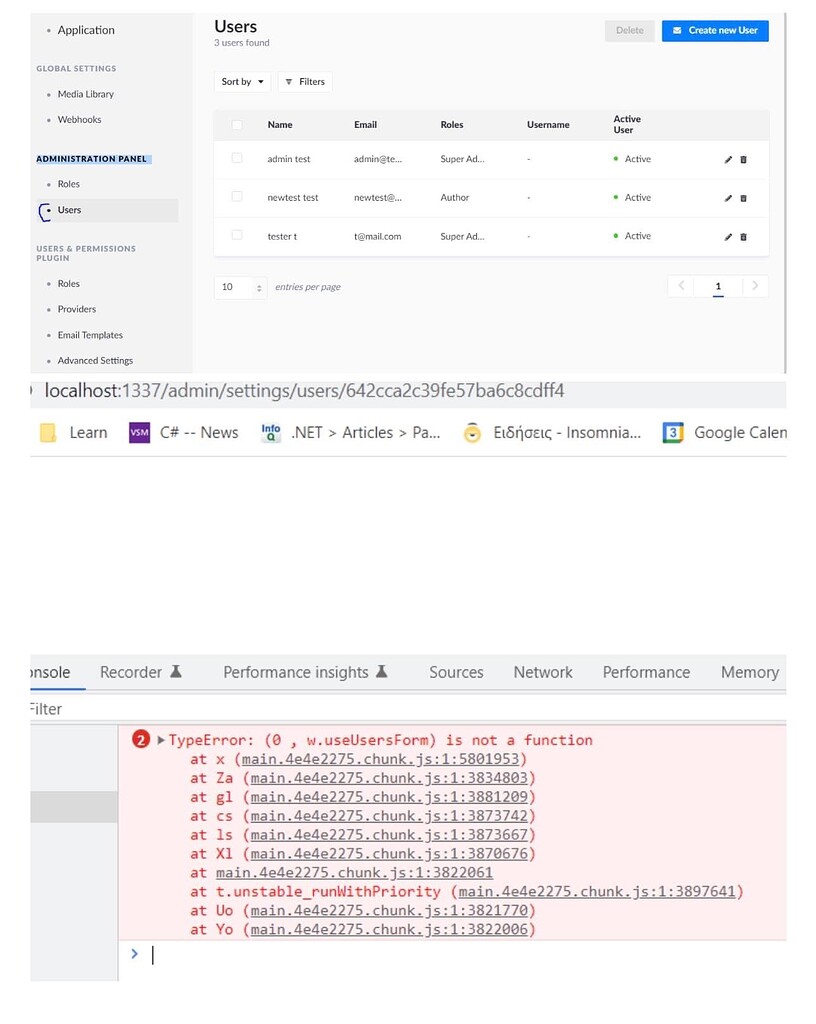Image resolution: width=816 pixels, height=1024 pixels.
Task: Open the Google Calendar bookmark icon
Action: (x=671, y=432)
